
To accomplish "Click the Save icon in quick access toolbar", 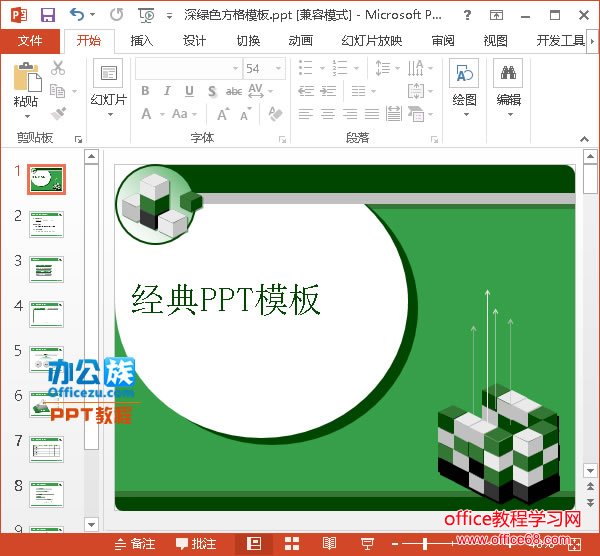I will (x=47, y=15).
